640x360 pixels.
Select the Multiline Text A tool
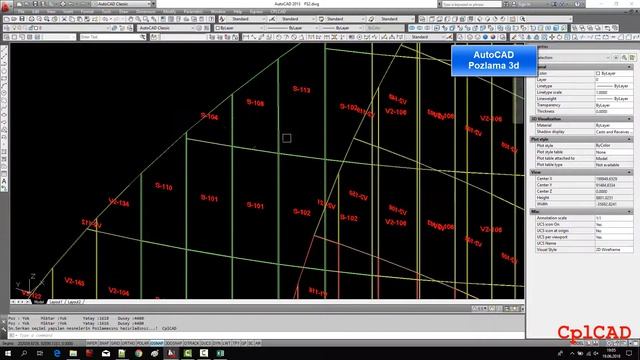pos(4,181)
